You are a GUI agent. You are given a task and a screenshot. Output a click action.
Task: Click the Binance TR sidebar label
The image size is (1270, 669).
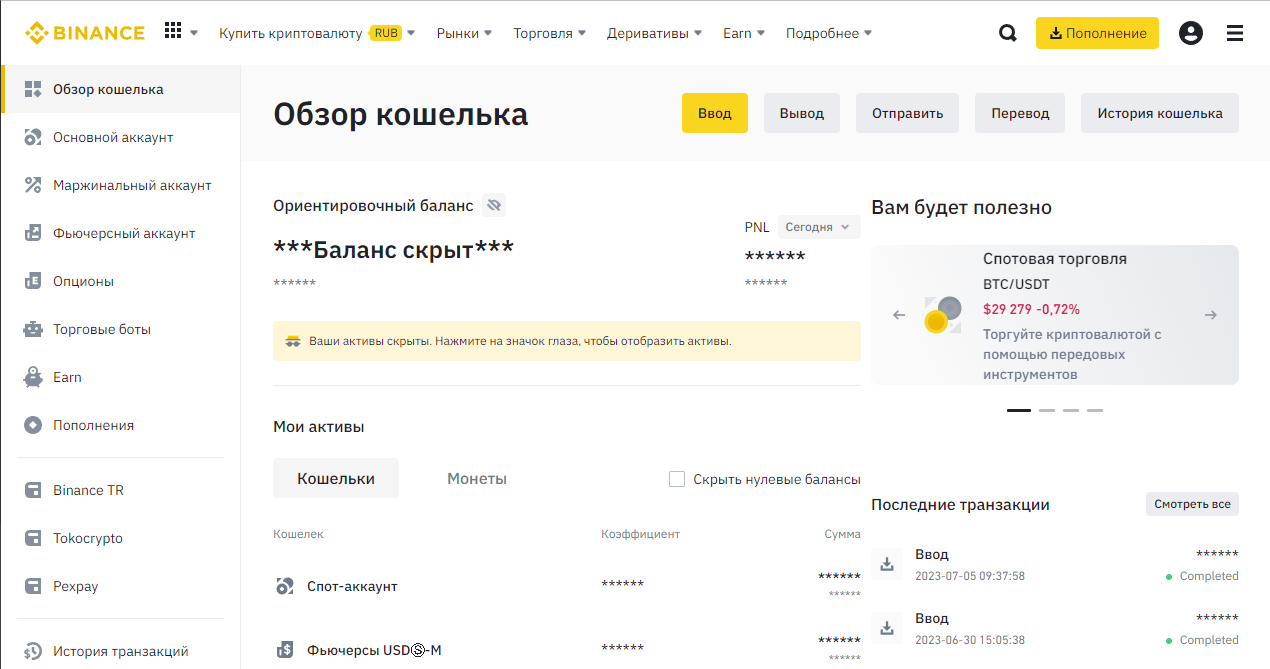pyautogui.click(x=88, y=490)
